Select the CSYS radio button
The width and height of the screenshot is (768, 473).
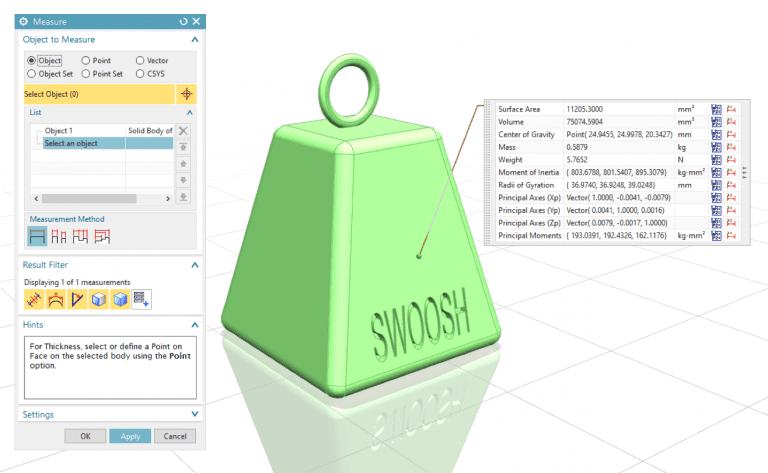pos(140,73)
